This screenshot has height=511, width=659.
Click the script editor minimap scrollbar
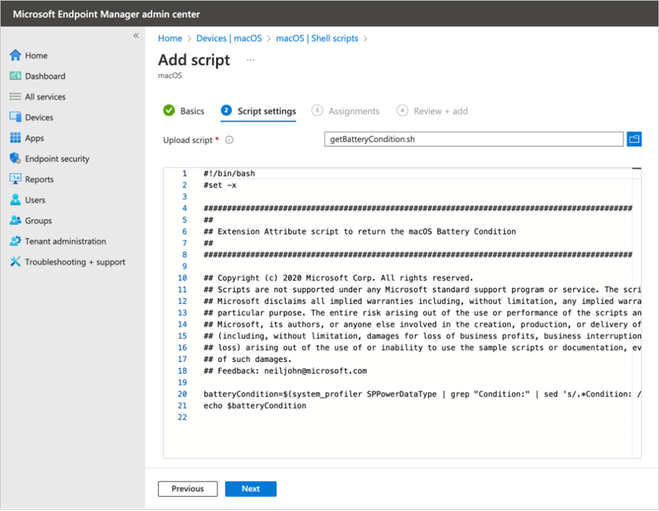click(636, 312)
